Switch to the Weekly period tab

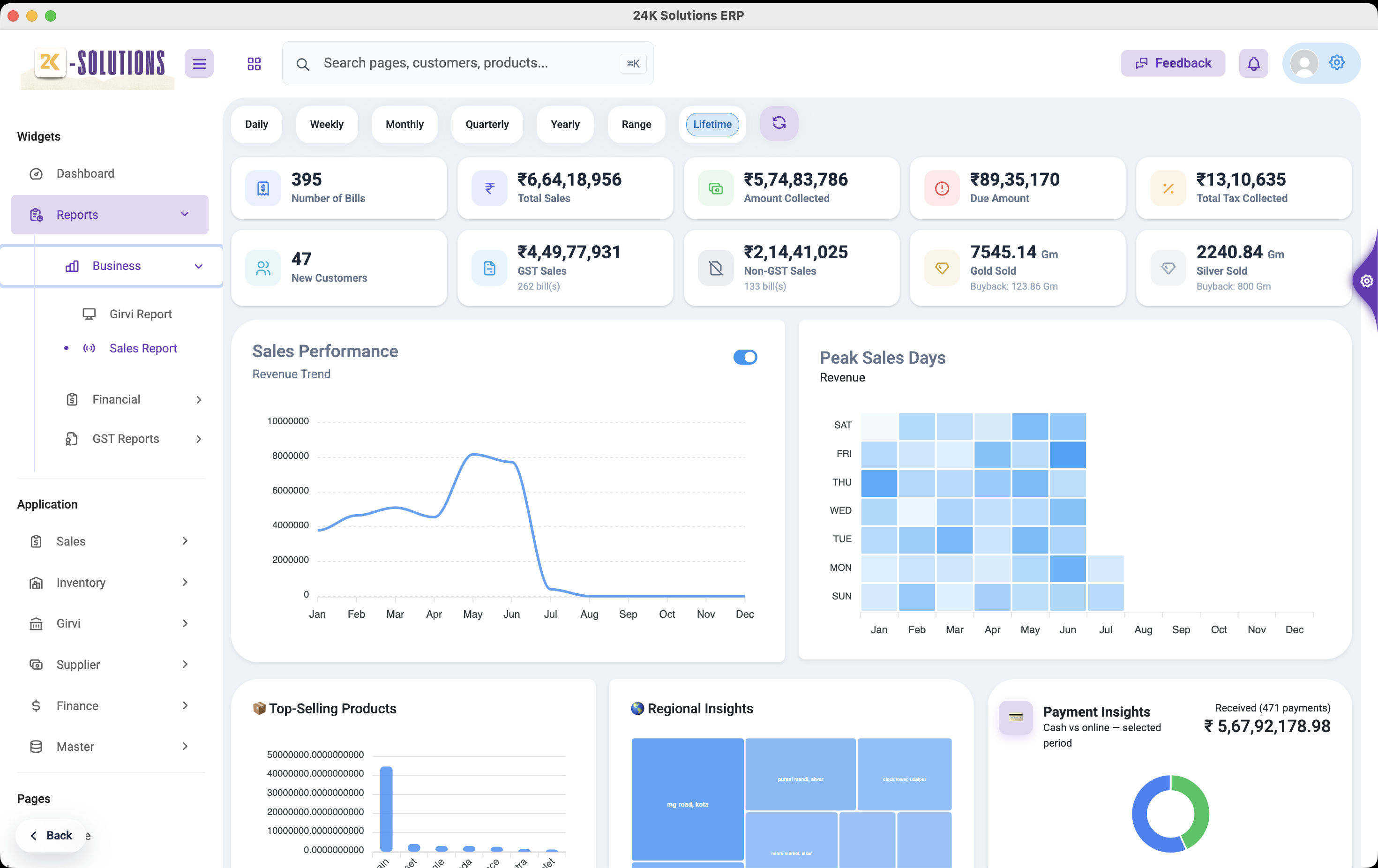pyautogui.click(x=327, y=124)
